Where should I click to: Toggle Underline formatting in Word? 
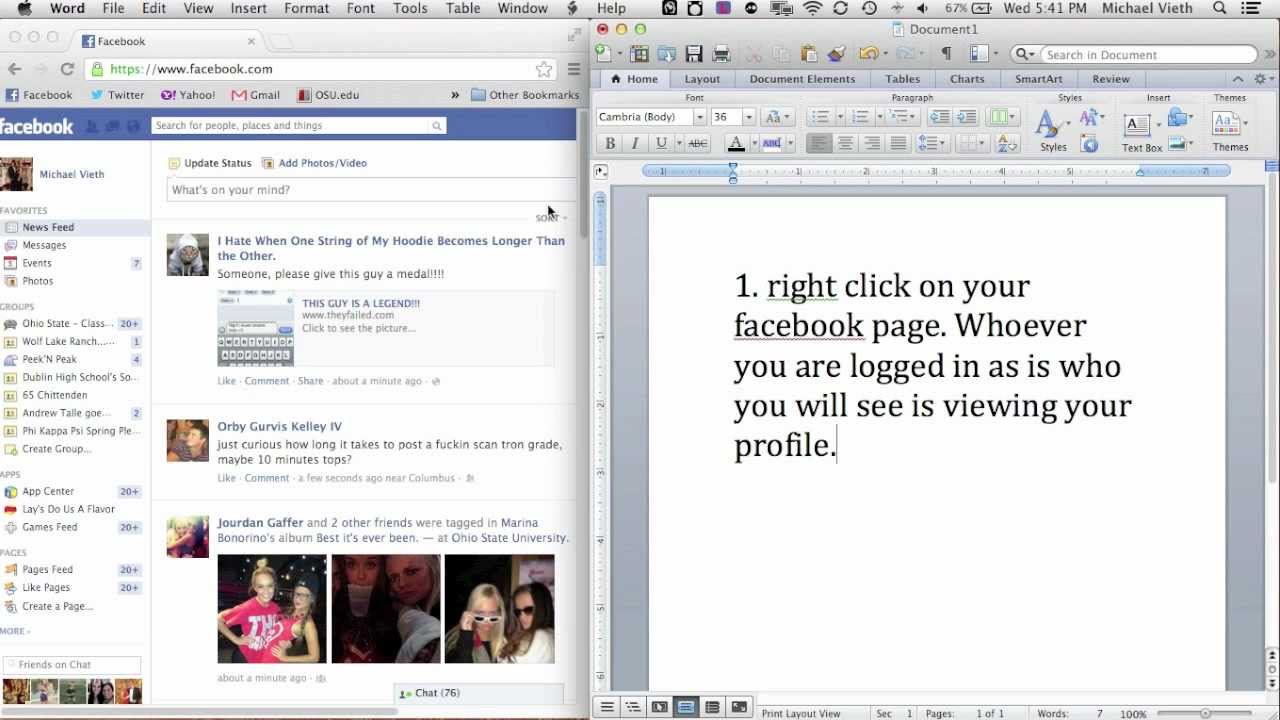pyautogui.click(x=661, y=143)
